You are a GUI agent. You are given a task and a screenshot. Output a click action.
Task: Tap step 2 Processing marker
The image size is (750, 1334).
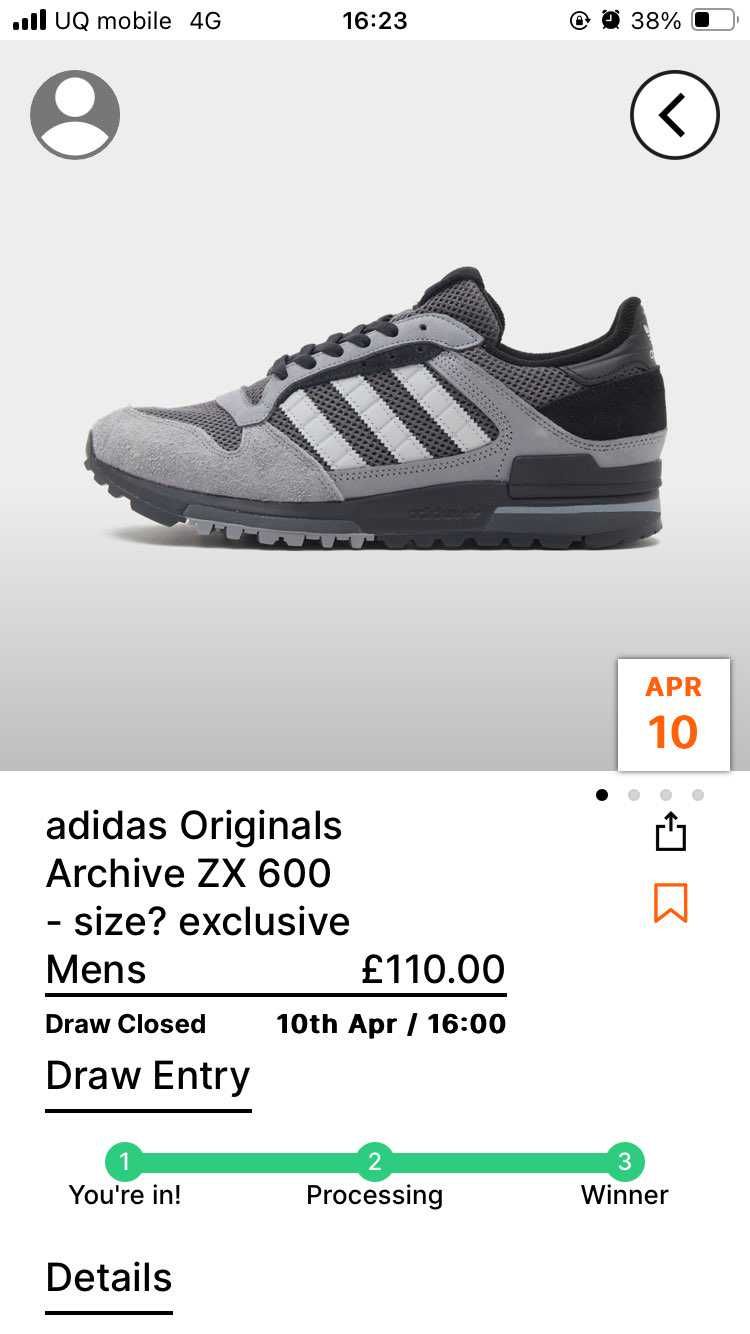pos(375,1162)
